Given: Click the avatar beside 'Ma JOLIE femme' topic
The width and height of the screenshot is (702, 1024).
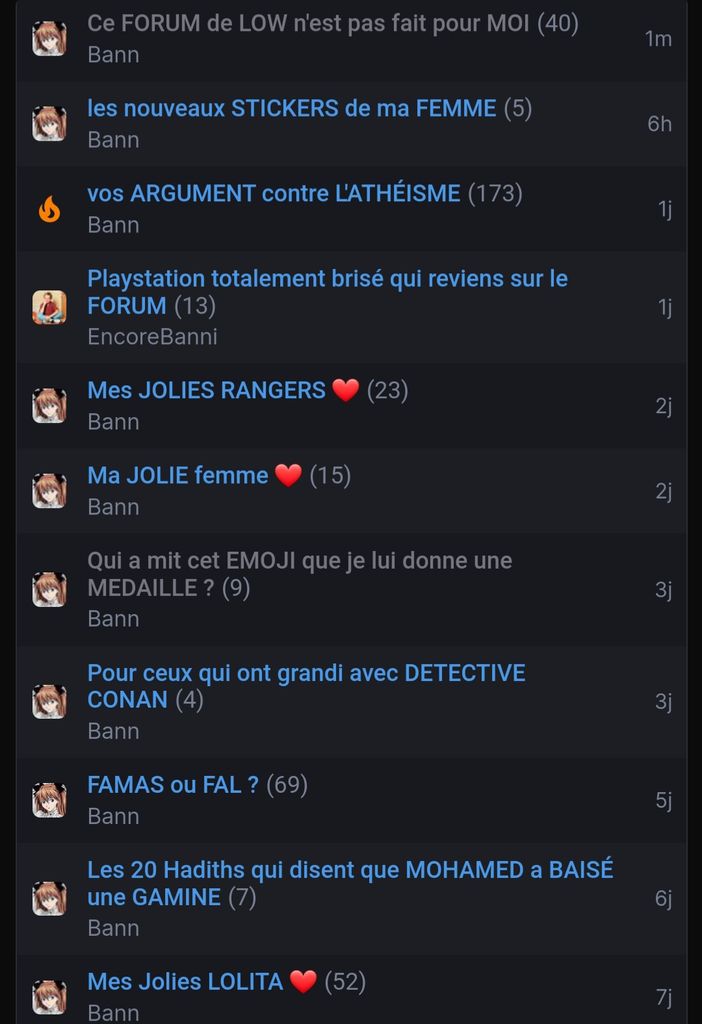Looking at the screenshot, I should pos(50,490).
